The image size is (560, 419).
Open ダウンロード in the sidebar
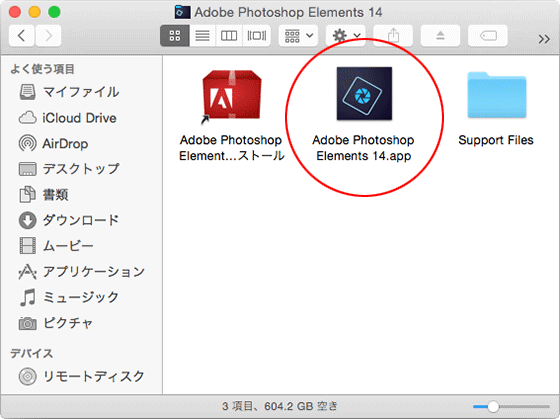coord(81,220)
